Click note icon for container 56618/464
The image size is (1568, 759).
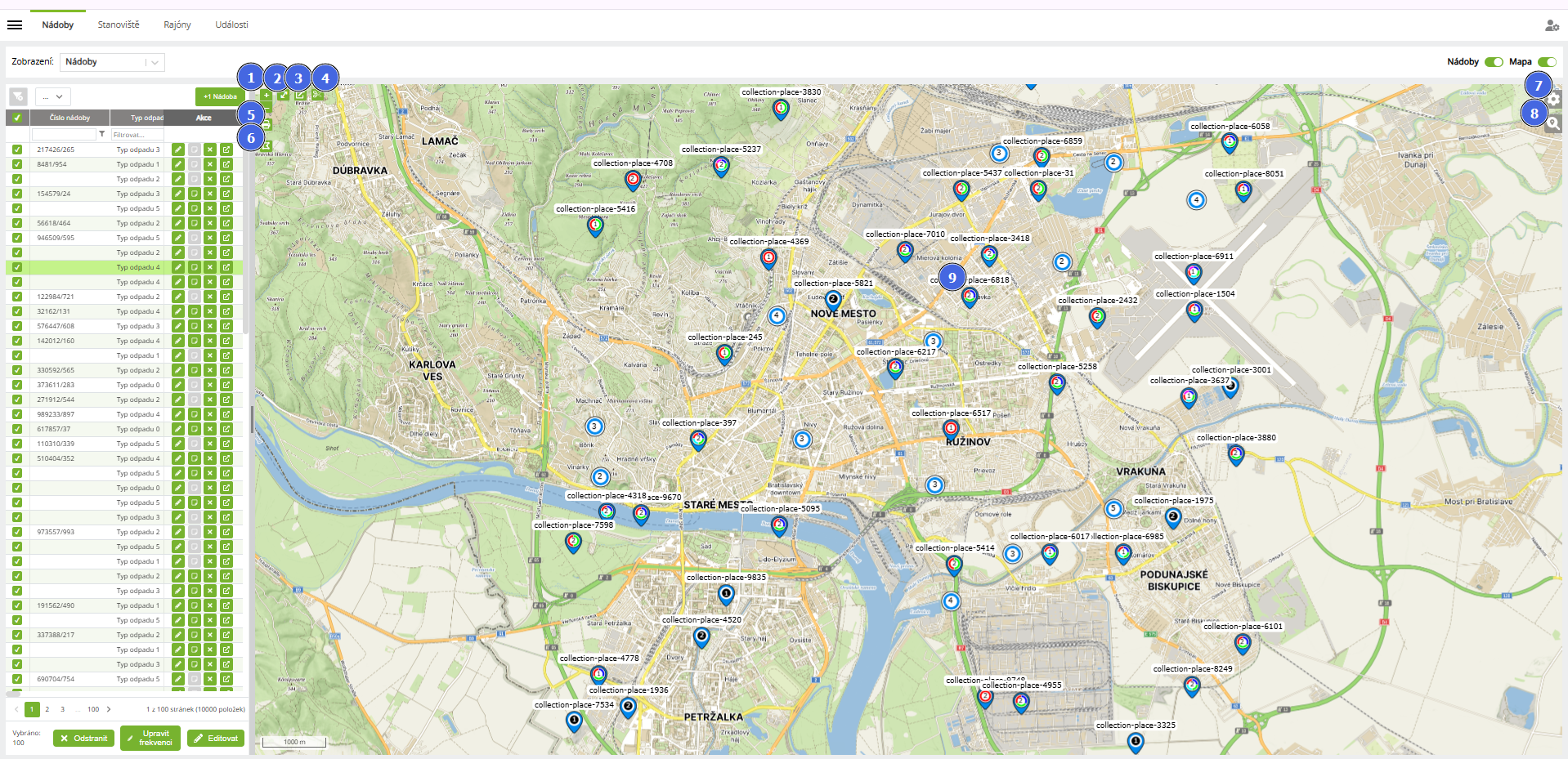[194, 223]
